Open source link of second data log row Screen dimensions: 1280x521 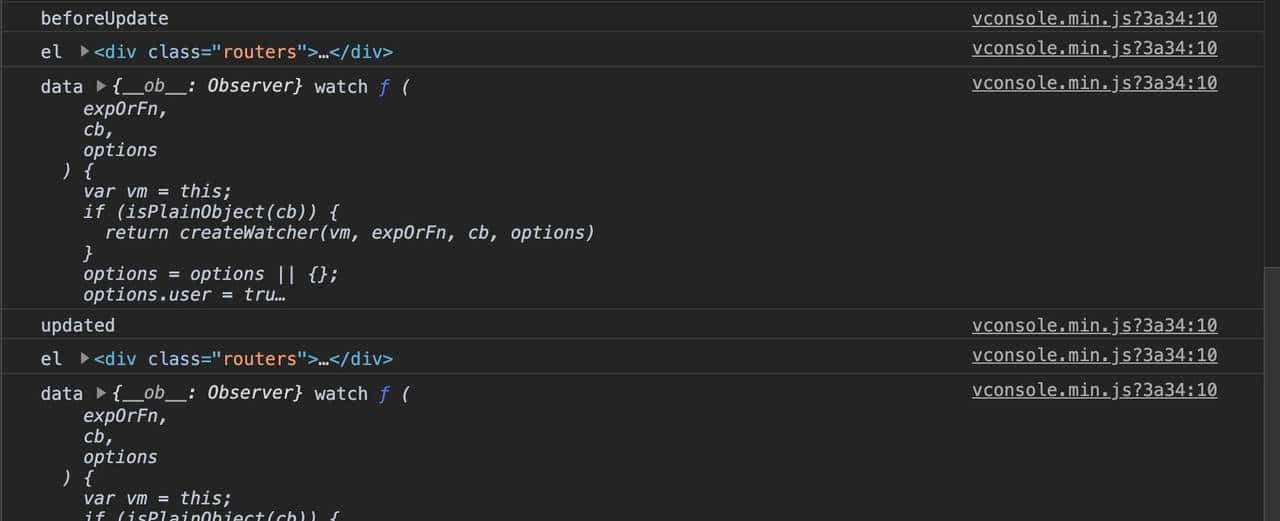pos(1094,389)
